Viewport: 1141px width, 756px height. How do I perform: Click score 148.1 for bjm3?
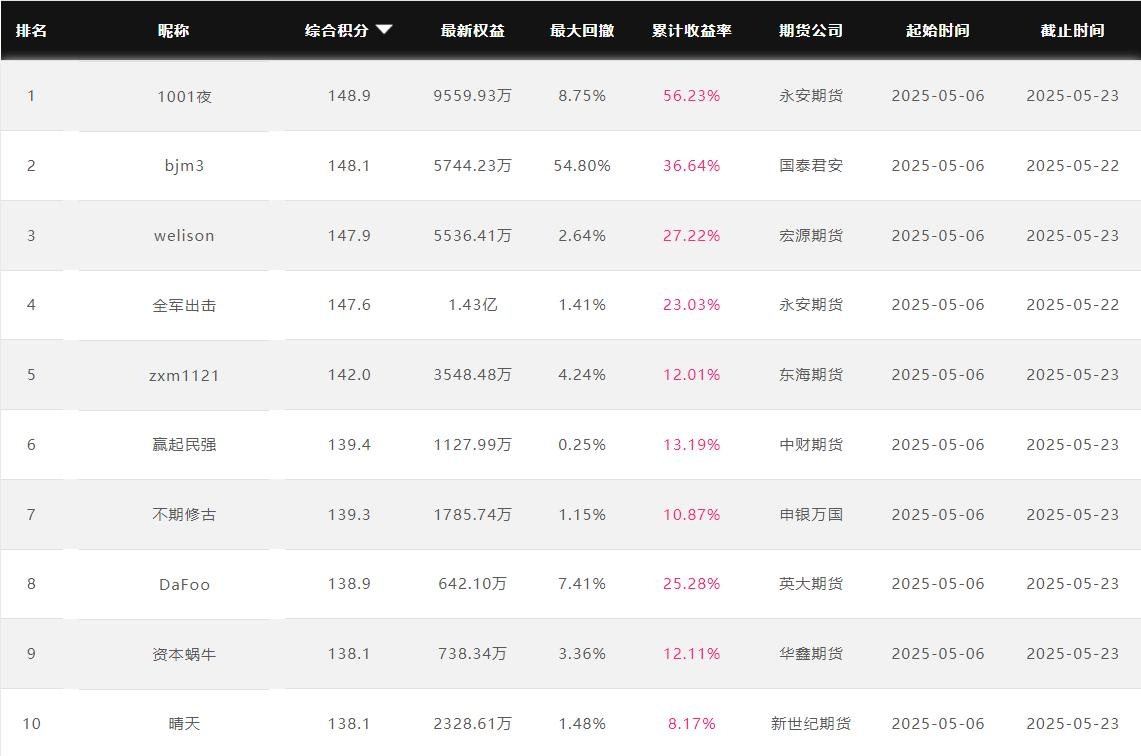coord(349,165)
